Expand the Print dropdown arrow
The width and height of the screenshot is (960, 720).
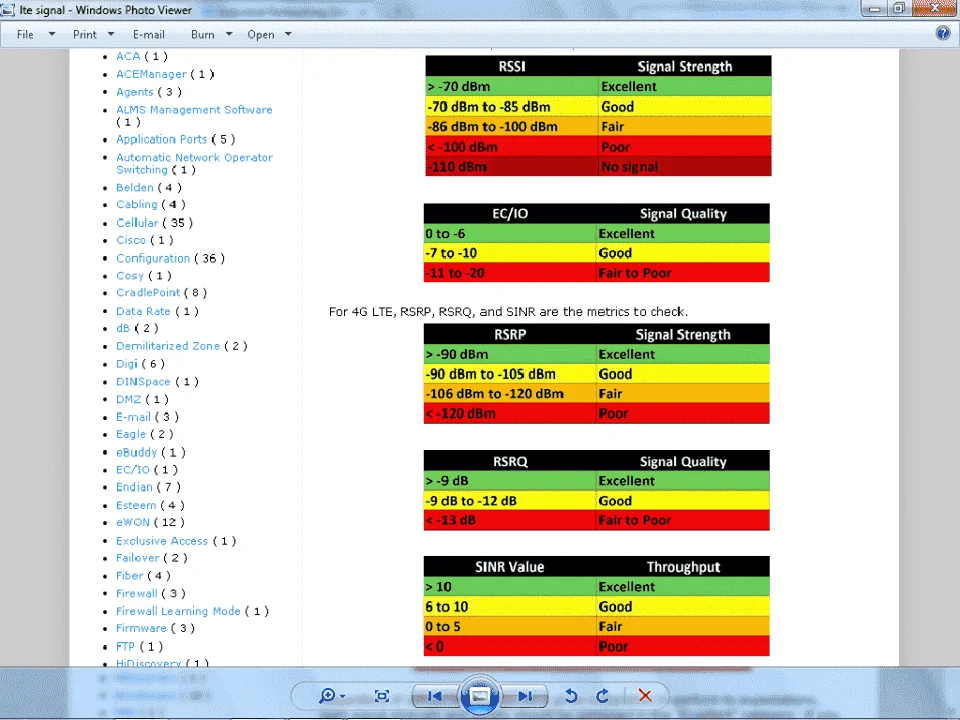pyautogui.click(x=111, y=34)
